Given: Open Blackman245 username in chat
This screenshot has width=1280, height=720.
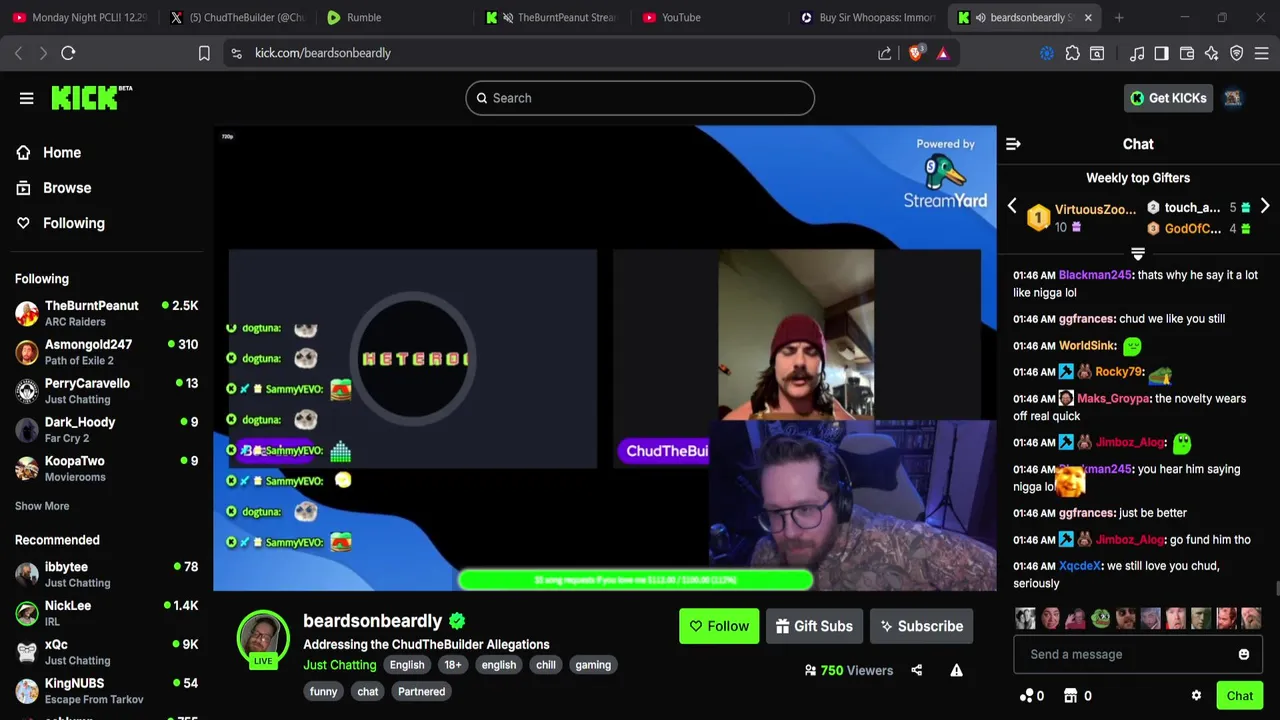Looking at the screenshot, I should (1095, 275).
